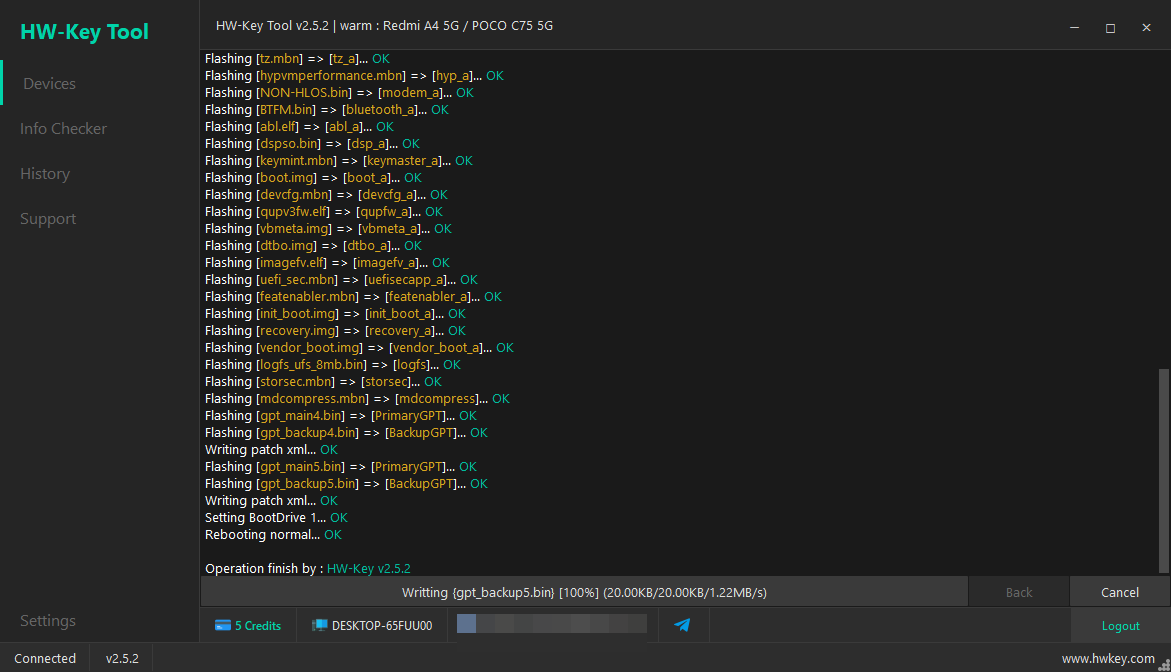Image resolution: width=1171 pixels, height=672 pixels.
Task: Select the Flashing devcfg.mbn log line
Action: coord(326,195)
